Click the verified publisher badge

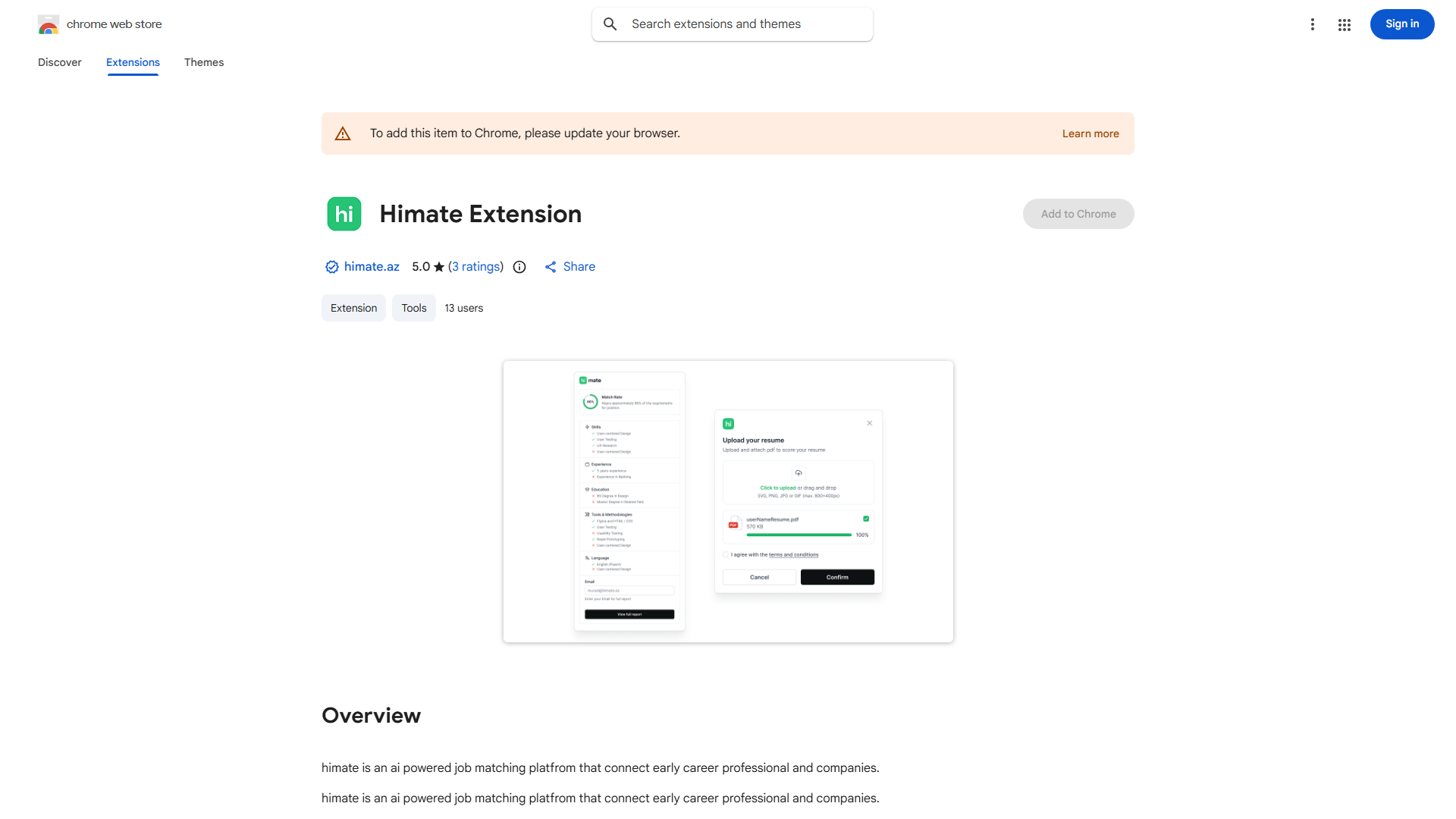[x=331, y=267]
